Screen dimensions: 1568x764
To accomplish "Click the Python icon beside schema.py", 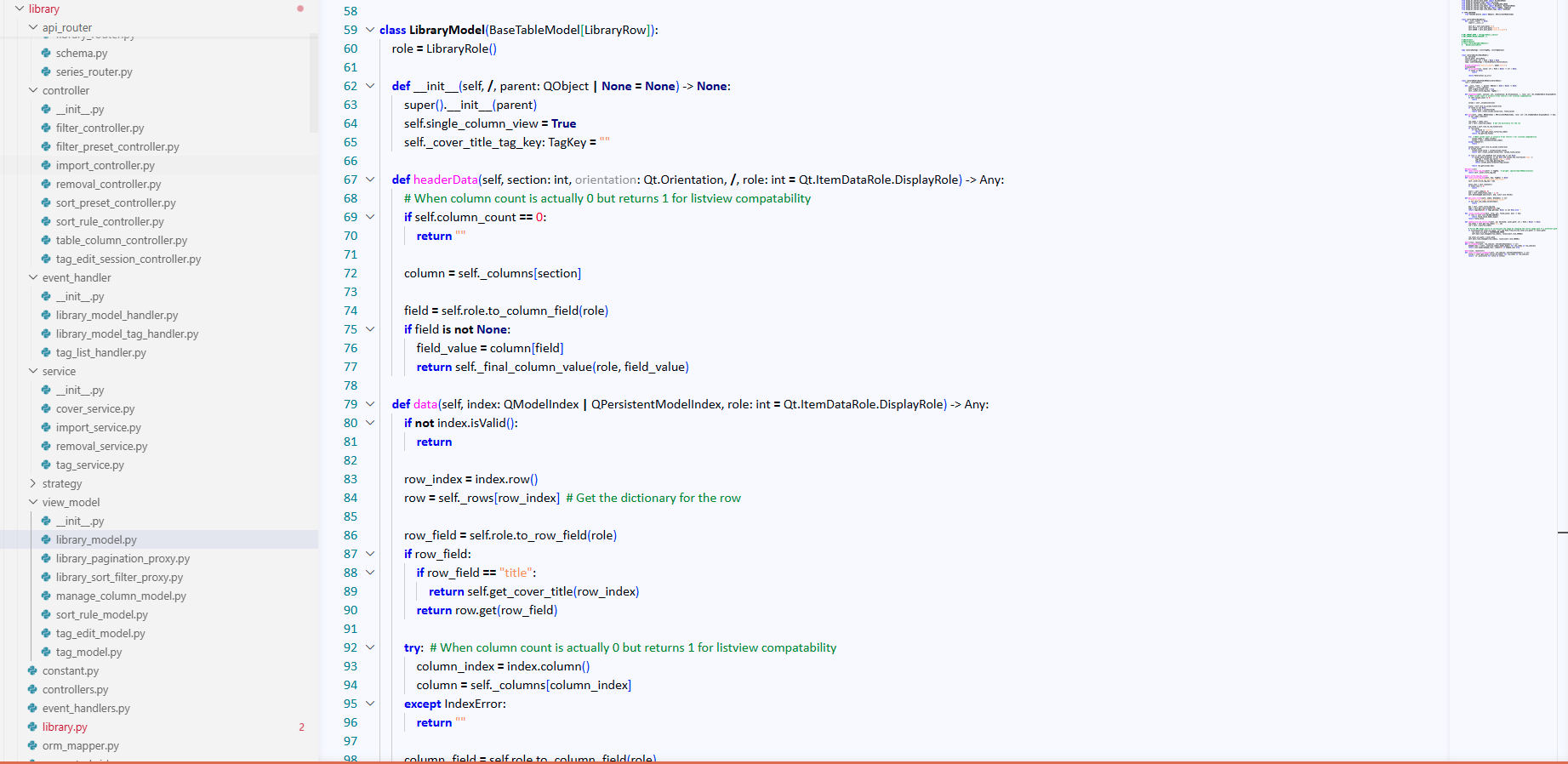I will tap(46, 53).
